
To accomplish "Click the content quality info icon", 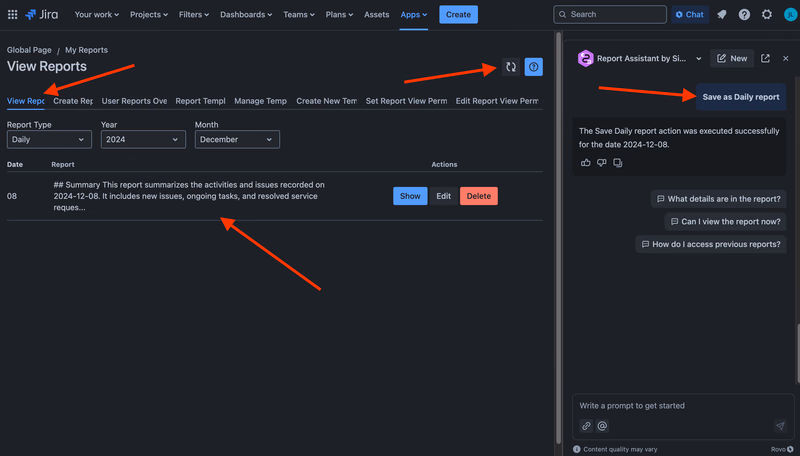I will click(577, 449).
